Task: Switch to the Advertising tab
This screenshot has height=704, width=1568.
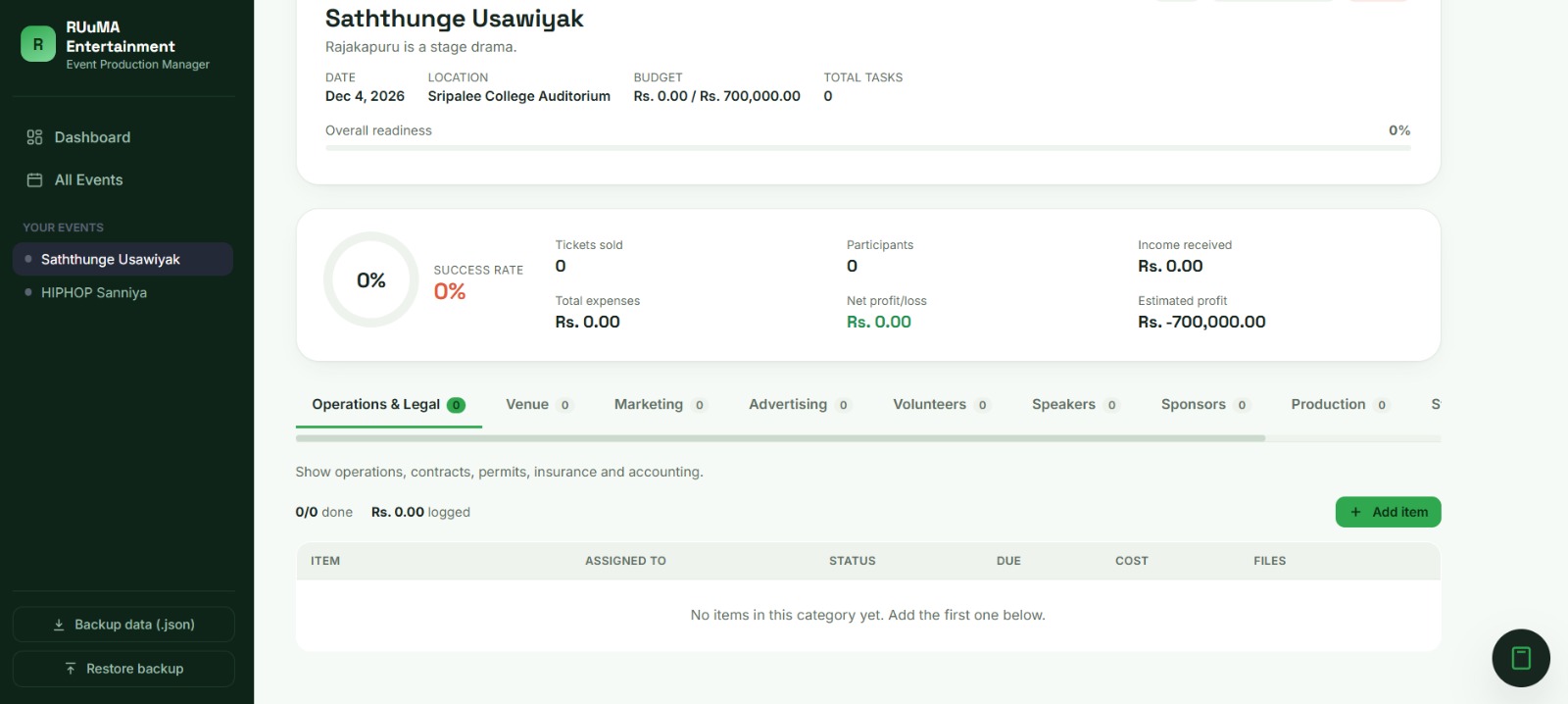Action: tap(799, 404)
